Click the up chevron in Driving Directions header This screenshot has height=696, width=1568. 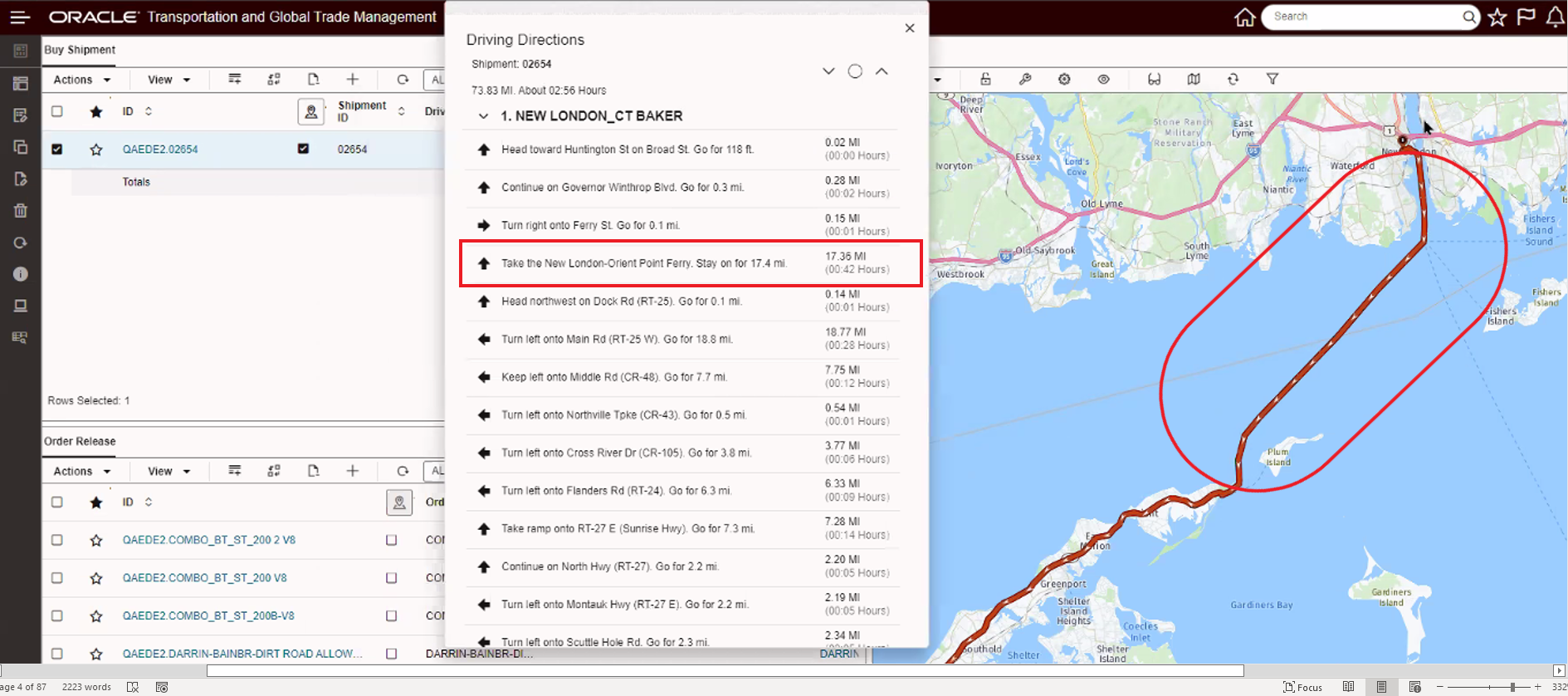point(882,71)
